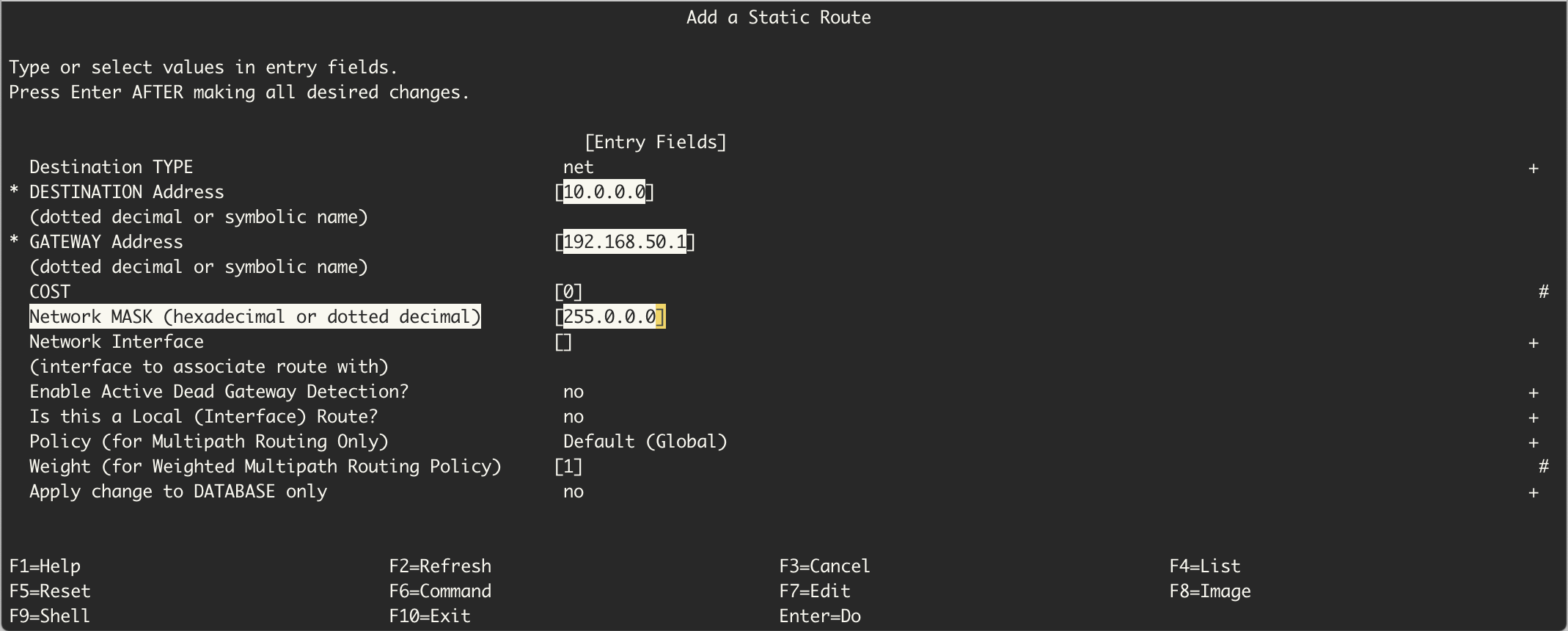Click F4=List

click(1205, 566)
